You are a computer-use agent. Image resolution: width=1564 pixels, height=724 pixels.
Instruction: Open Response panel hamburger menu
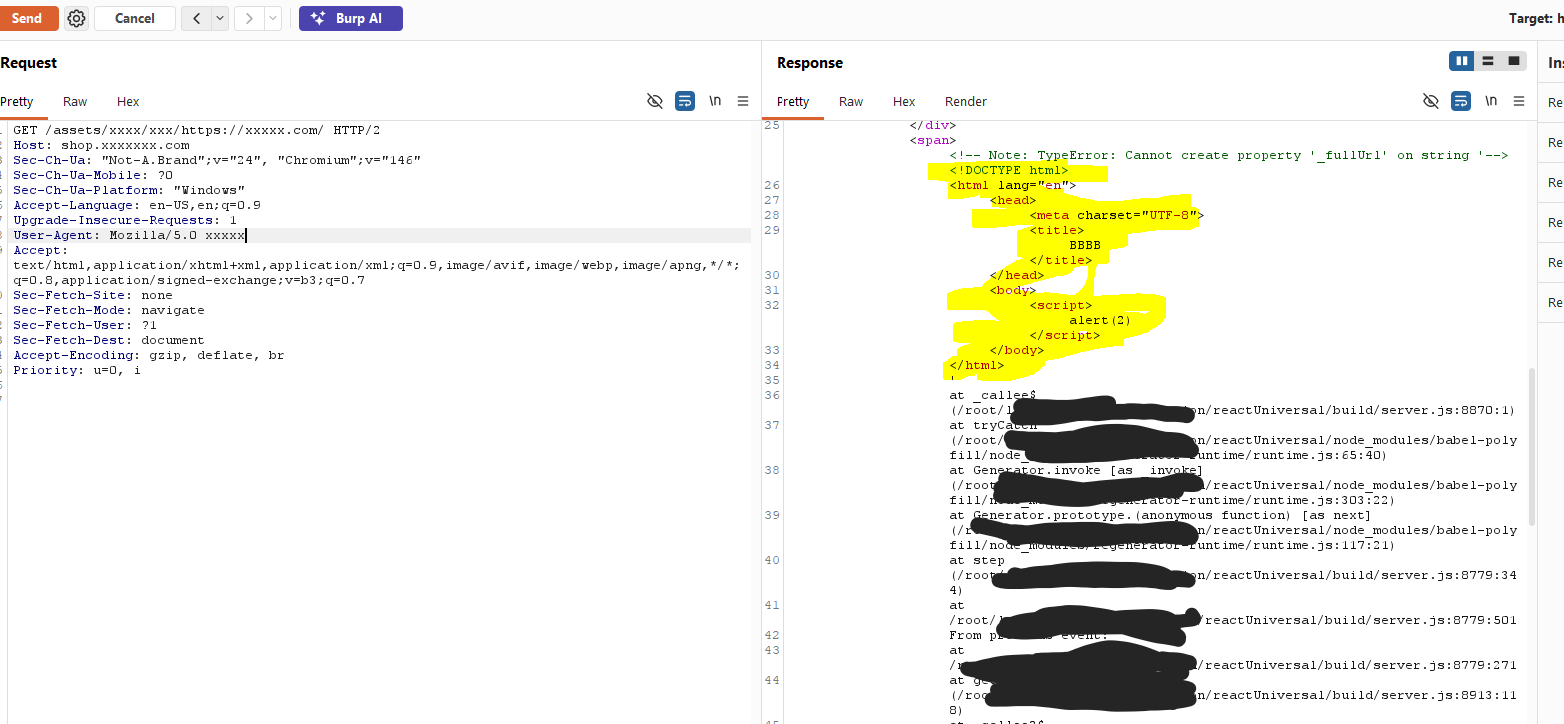tap(1519, 101)
